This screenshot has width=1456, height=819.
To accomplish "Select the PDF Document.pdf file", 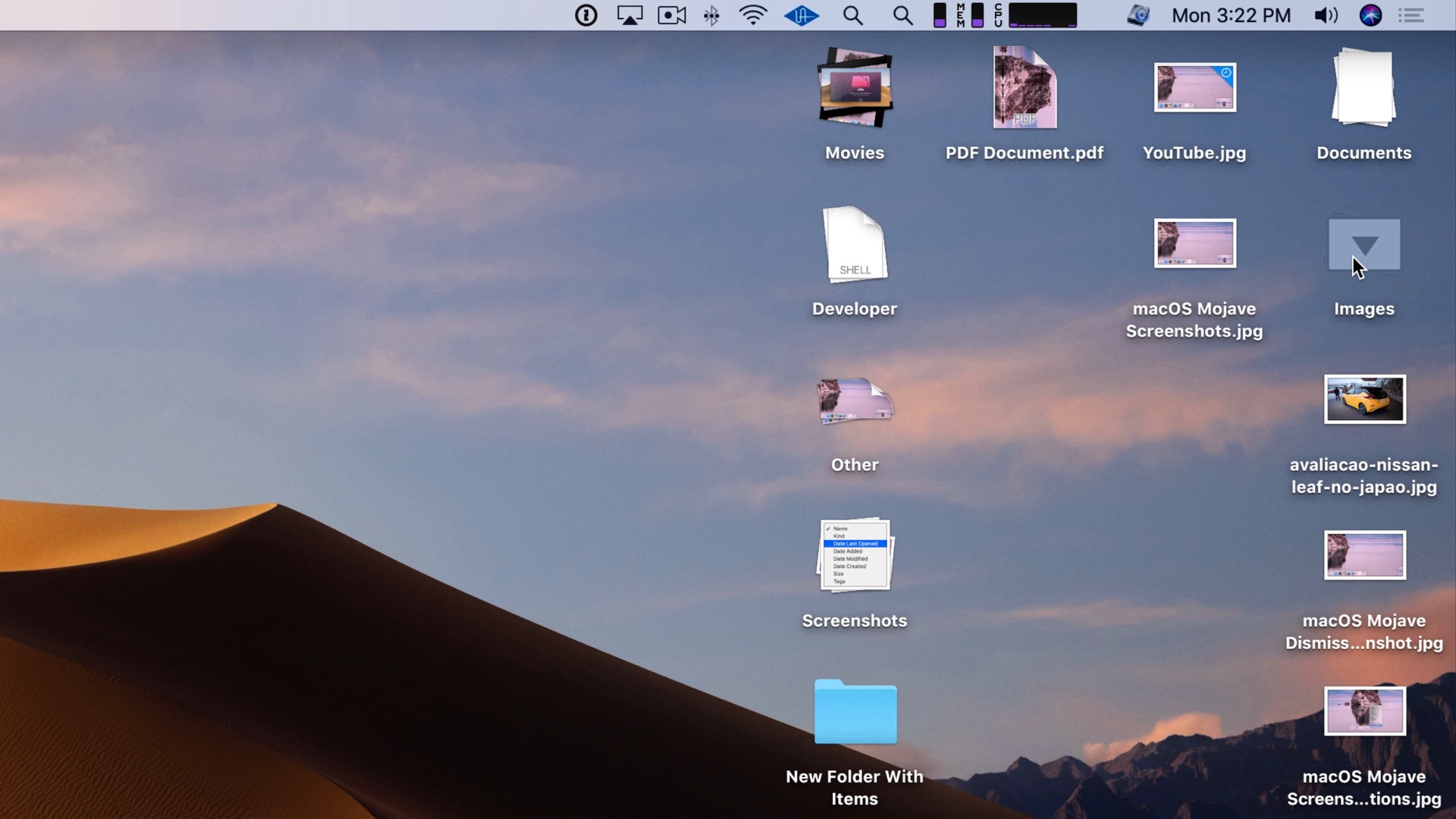I will (x=1025, y=88).
